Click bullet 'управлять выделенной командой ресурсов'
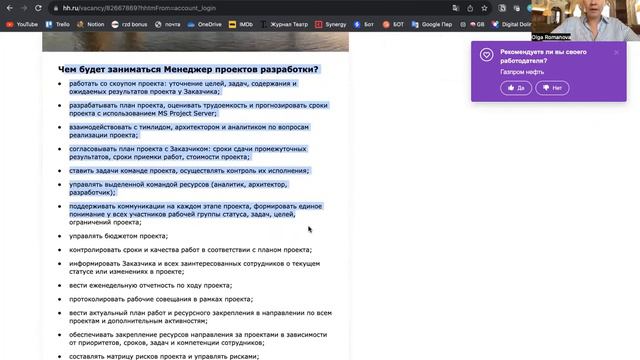This screenshot has height=360, width=640. tap(178, 188)
